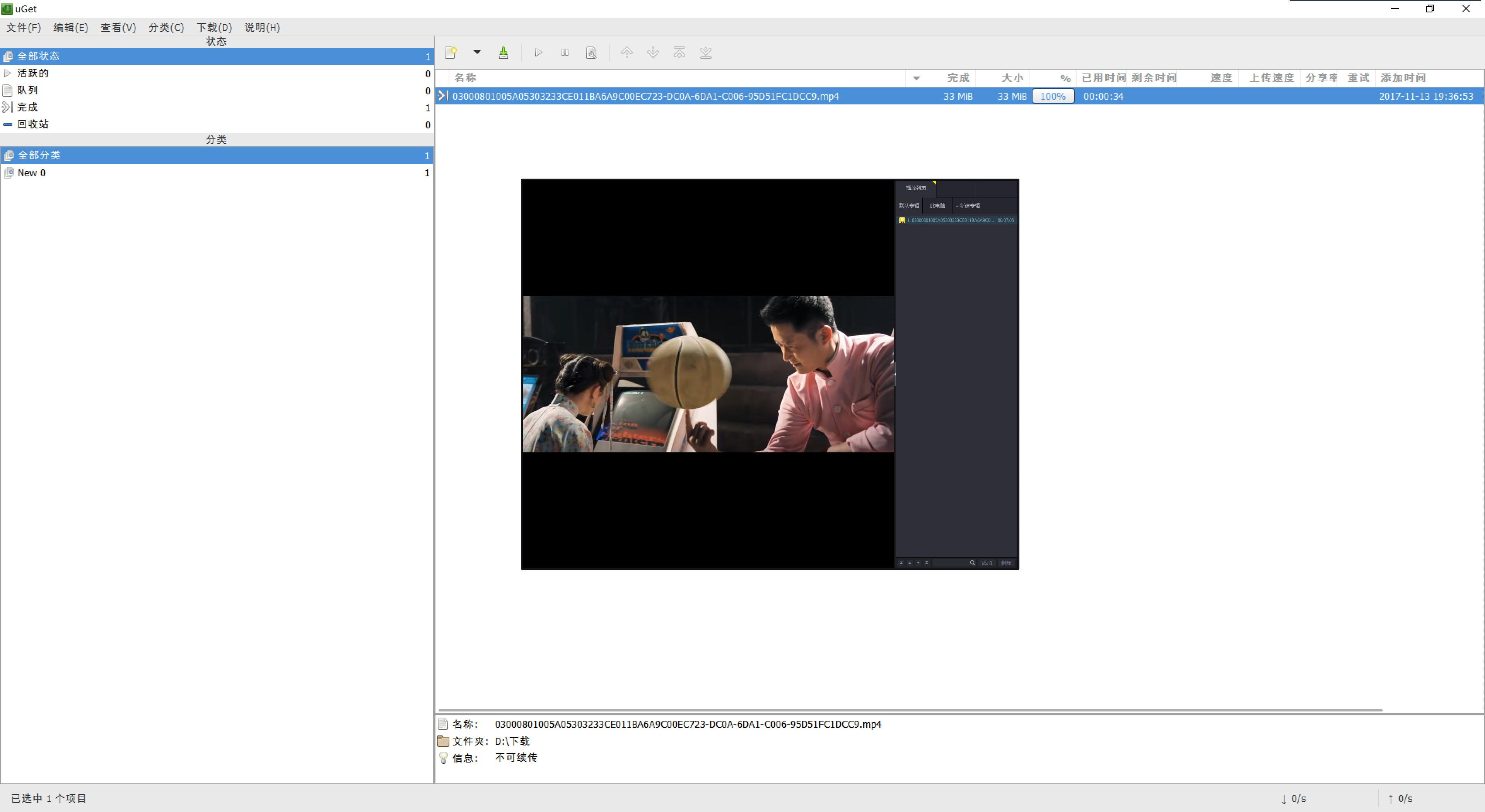The width and height of the screenshot is (1485, 812).
Task: Open dropdown arrow beside new download icon
Action: click(477, 53)
